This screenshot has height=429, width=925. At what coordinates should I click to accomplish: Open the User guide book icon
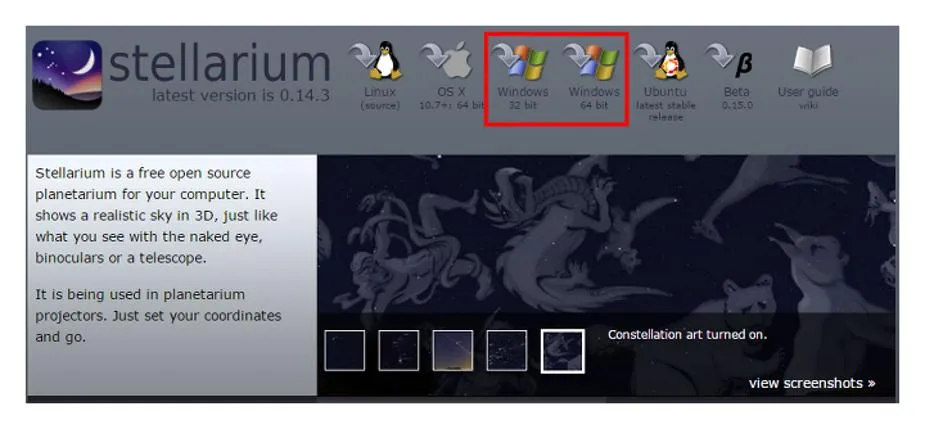[812, 60]
